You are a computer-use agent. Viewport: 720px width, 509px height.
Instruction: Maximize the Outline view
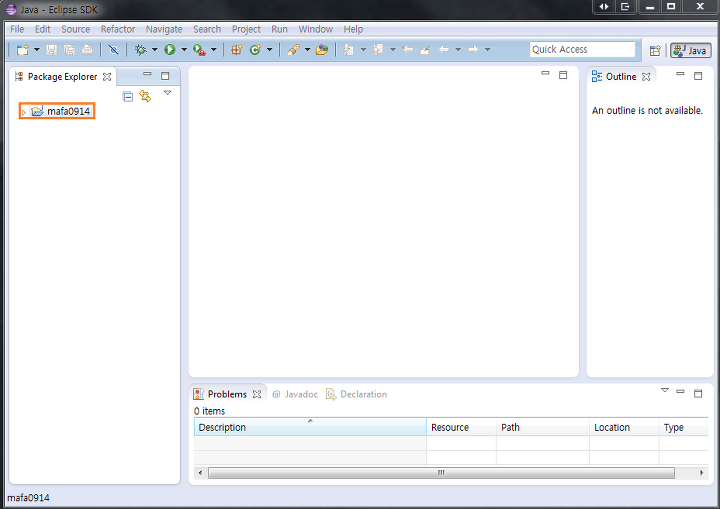[698, 76]
